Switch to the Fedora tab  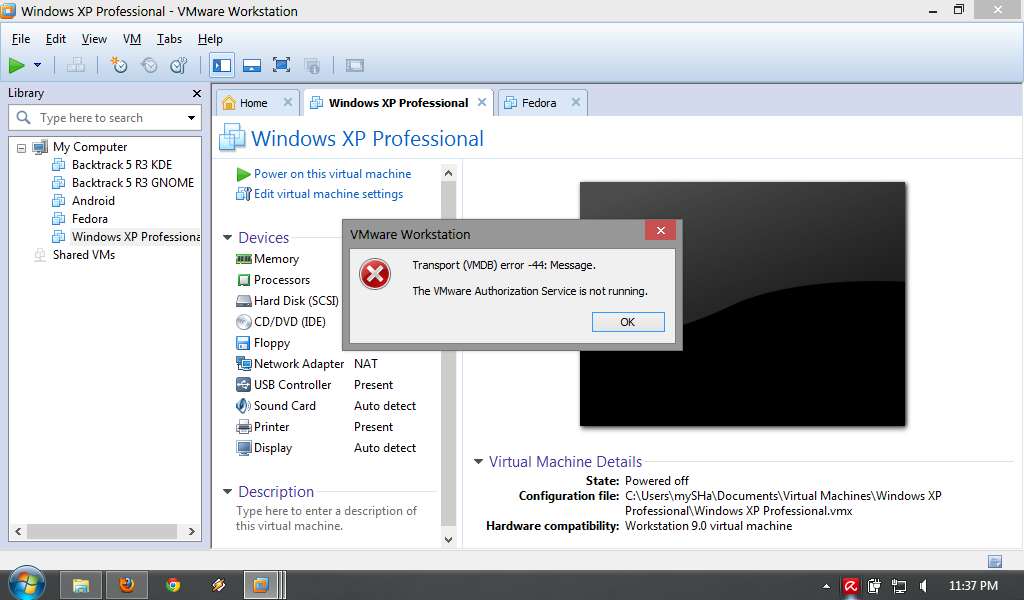pyautogui.click(x=539, y=103)
